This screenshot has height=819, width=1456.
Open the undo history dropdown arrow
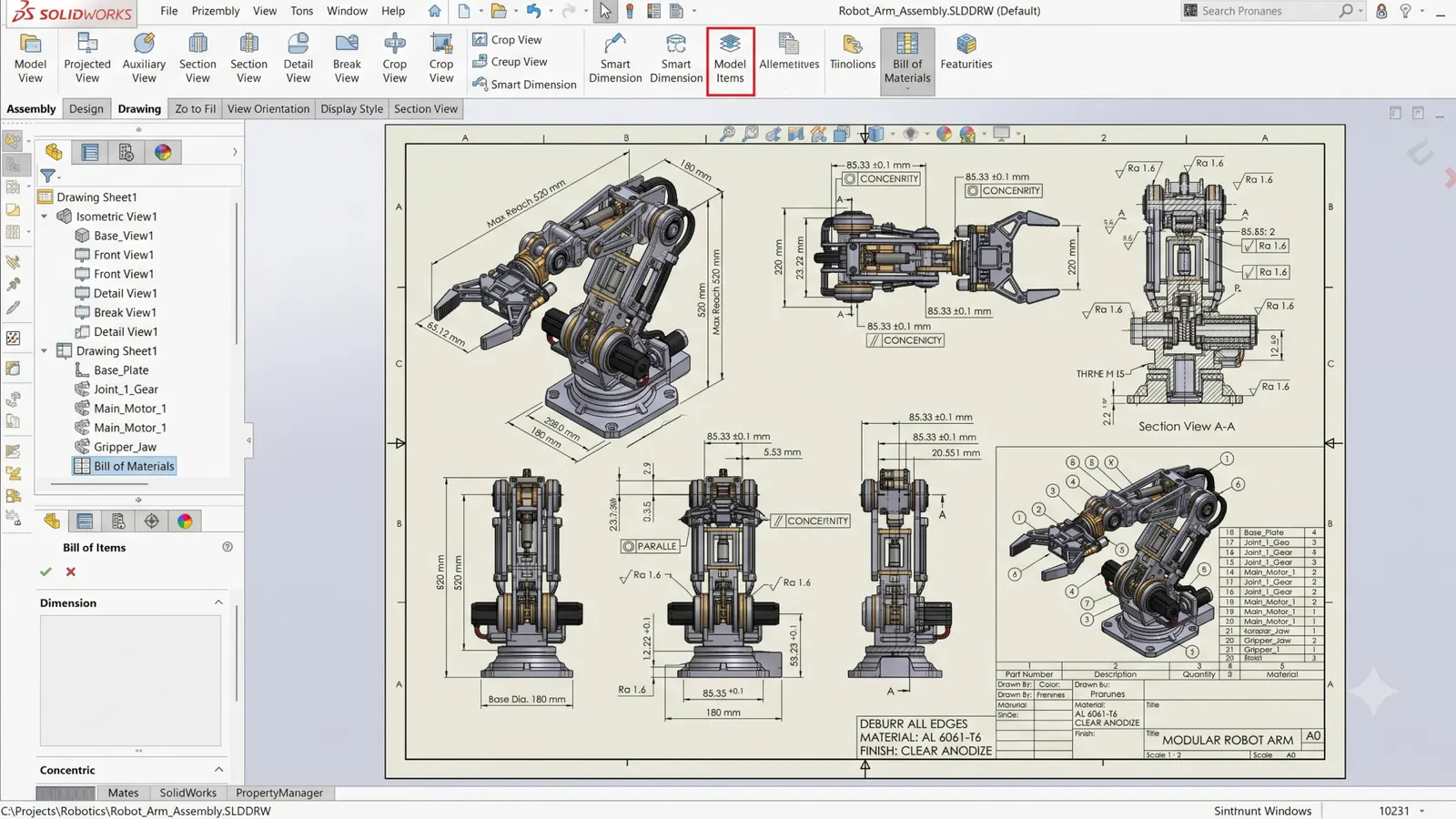tap(551, 11)
